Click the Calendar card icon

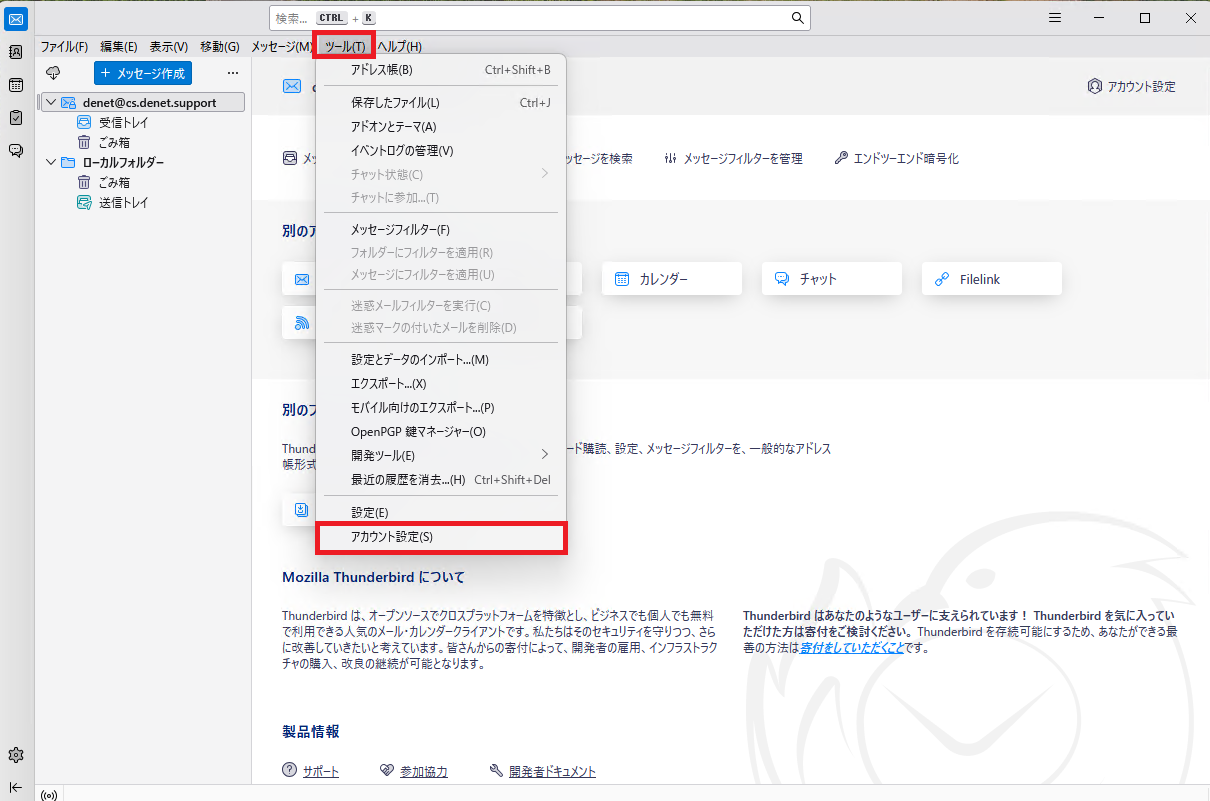tap(622, 279)
